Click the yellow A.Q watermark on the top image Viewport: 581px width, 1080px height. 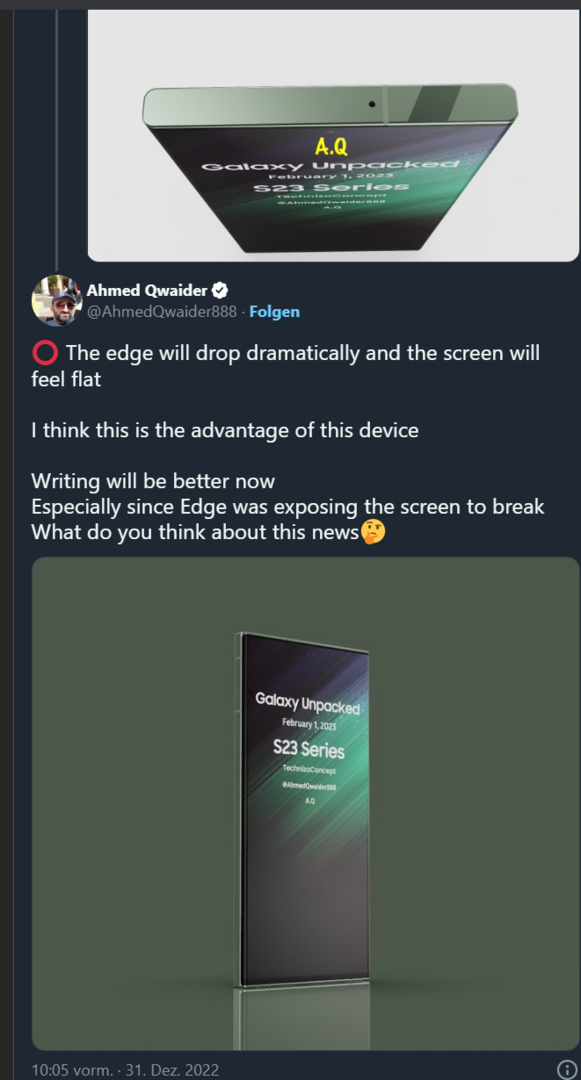tap(331, 146)
